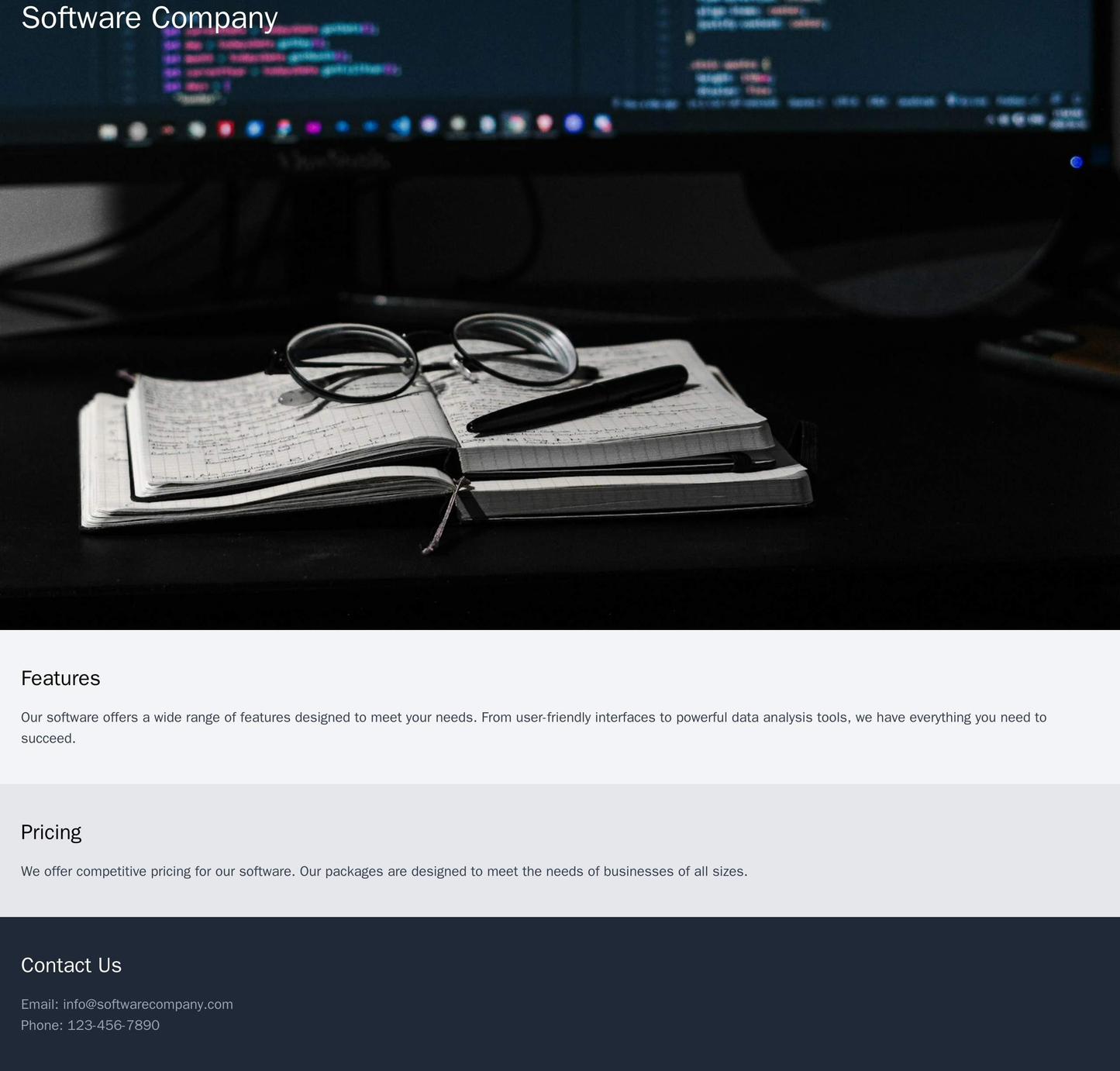Click the 123-456-7890 phone number

pos(112,1025)
